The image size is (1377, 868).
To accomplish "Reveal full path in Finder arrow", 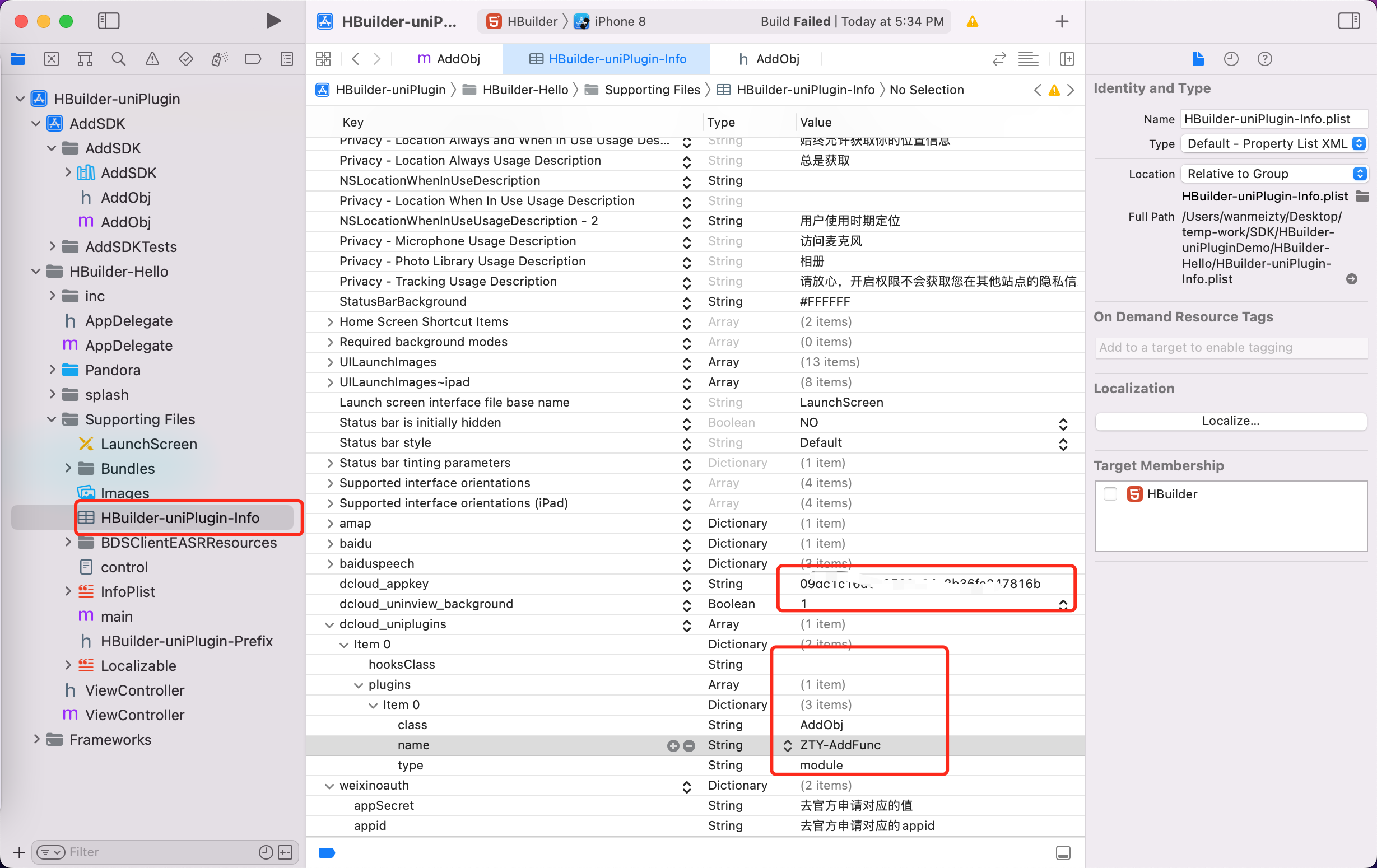I will click(1352, 279).
